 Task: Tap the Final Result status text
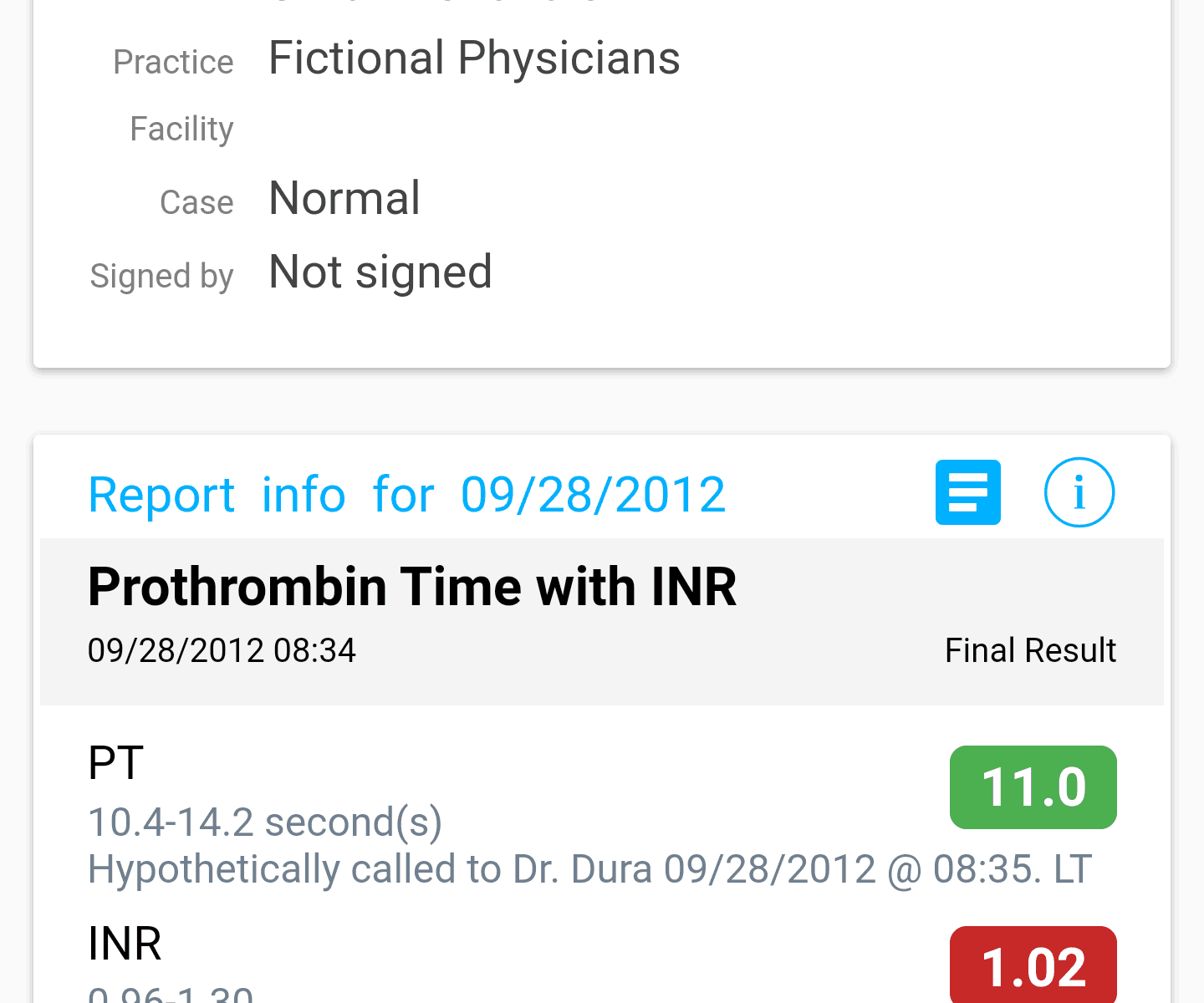[x=1030, y=650]
